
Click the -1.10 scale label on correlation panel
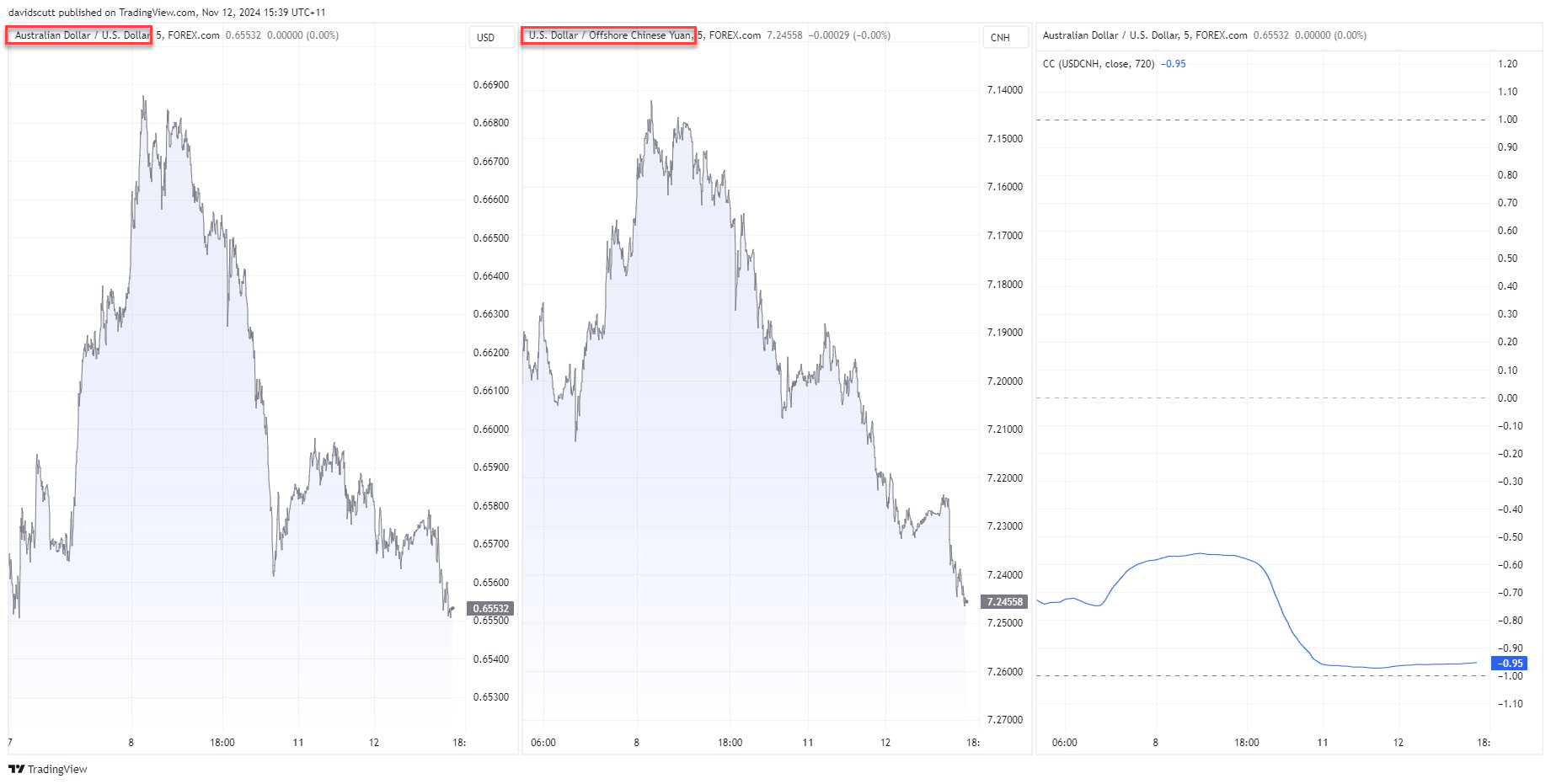(1510, 704)
